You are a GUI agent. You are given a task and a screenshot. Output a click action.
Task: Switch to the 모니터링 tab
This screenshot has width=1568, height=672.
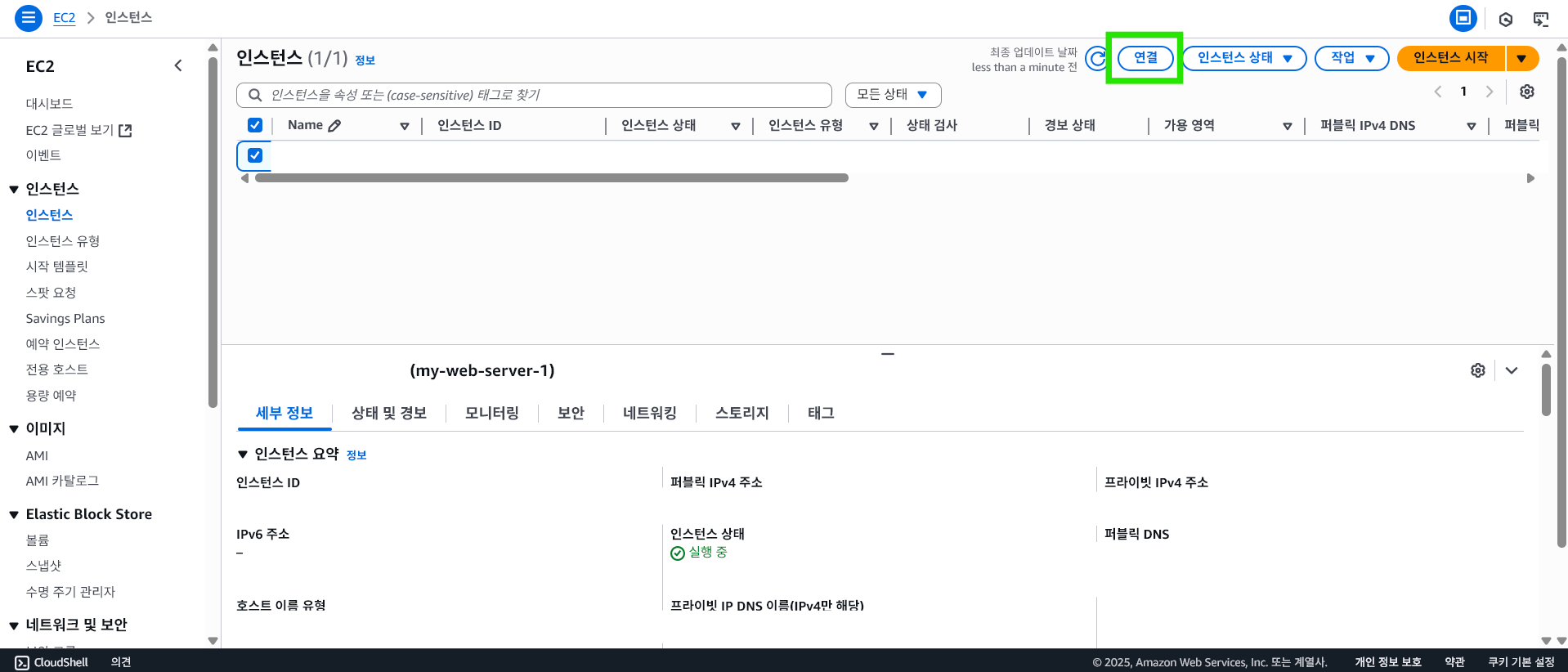click(492, 414)
